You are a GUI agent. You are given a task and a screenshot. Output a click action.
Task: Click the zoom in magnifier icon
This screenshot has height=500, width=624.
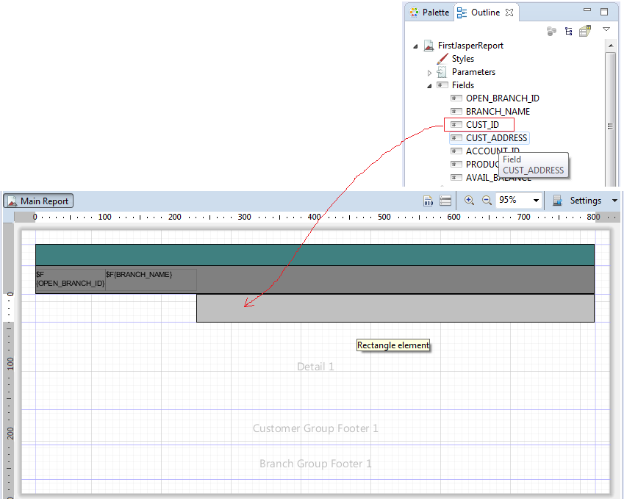470,201
